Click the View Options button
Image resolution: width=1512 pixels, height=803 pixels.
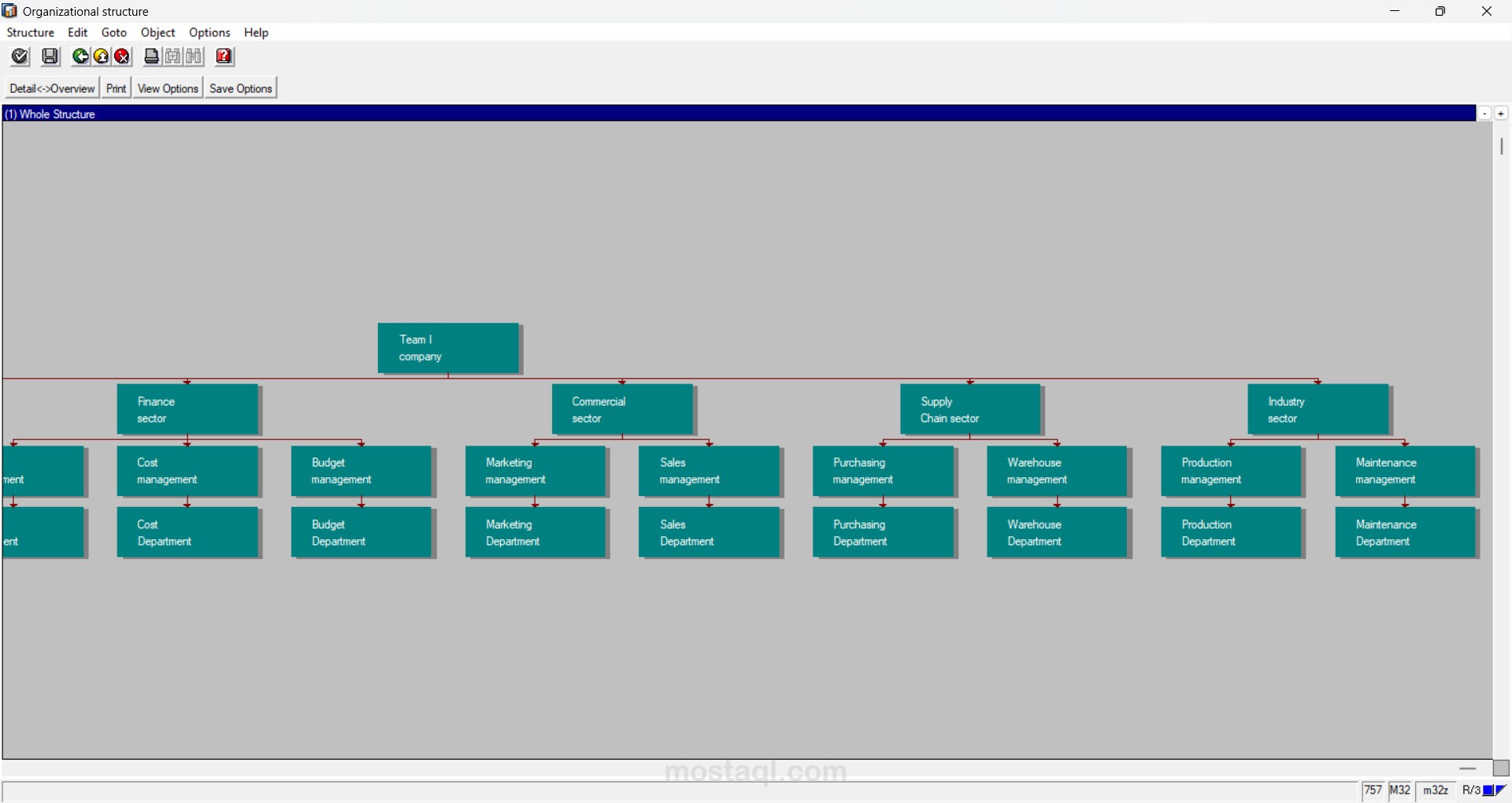167,88
